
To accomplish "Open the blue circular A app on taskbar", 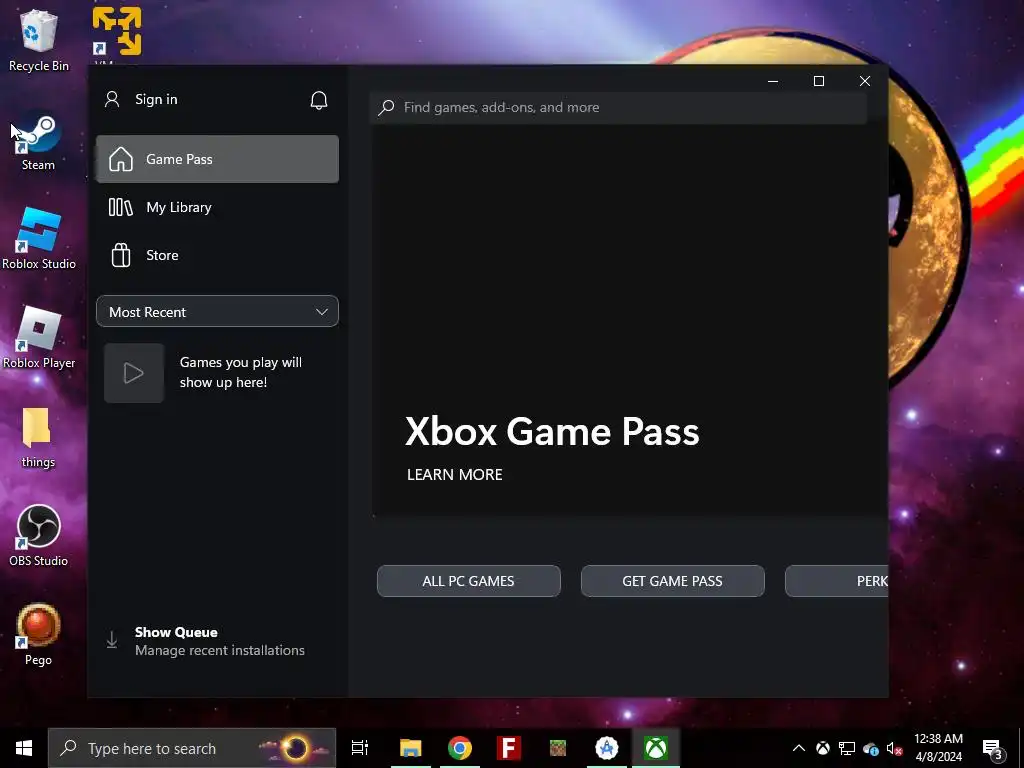I will point(607,748).
